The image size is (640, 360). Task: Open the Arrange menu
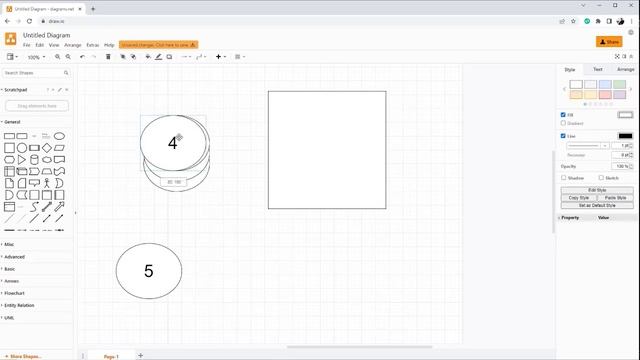click(x=73, y=45)
